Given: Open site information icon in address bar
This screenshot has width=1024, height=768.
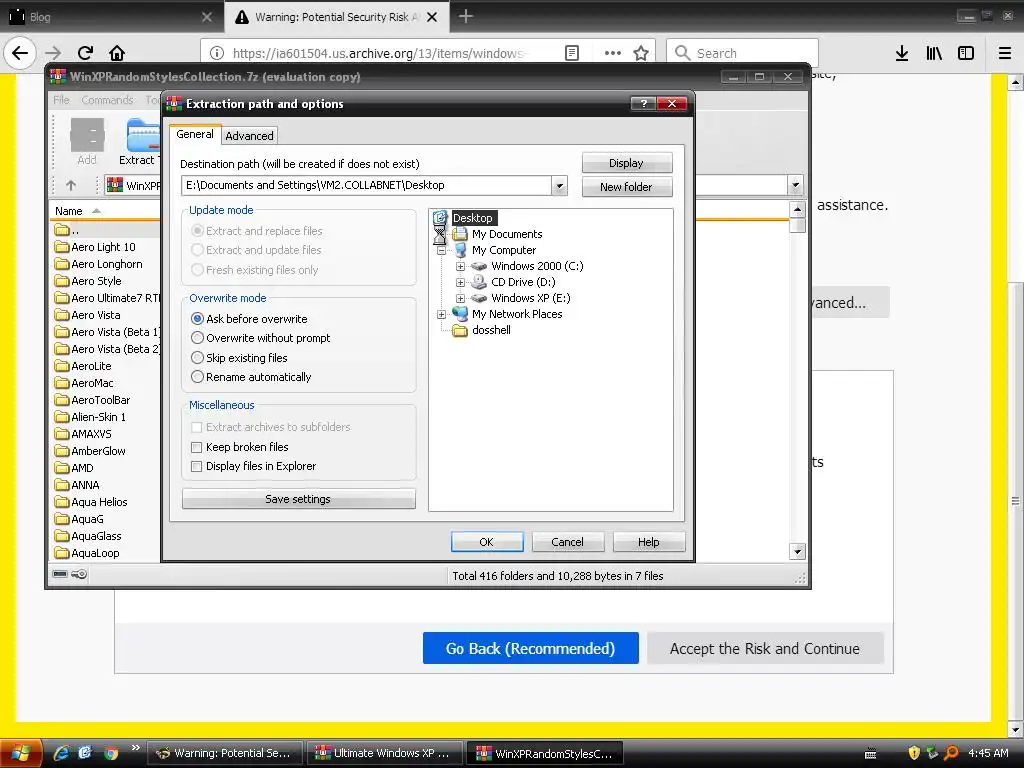Looking at the screenshot, I should tap(216, 53).
